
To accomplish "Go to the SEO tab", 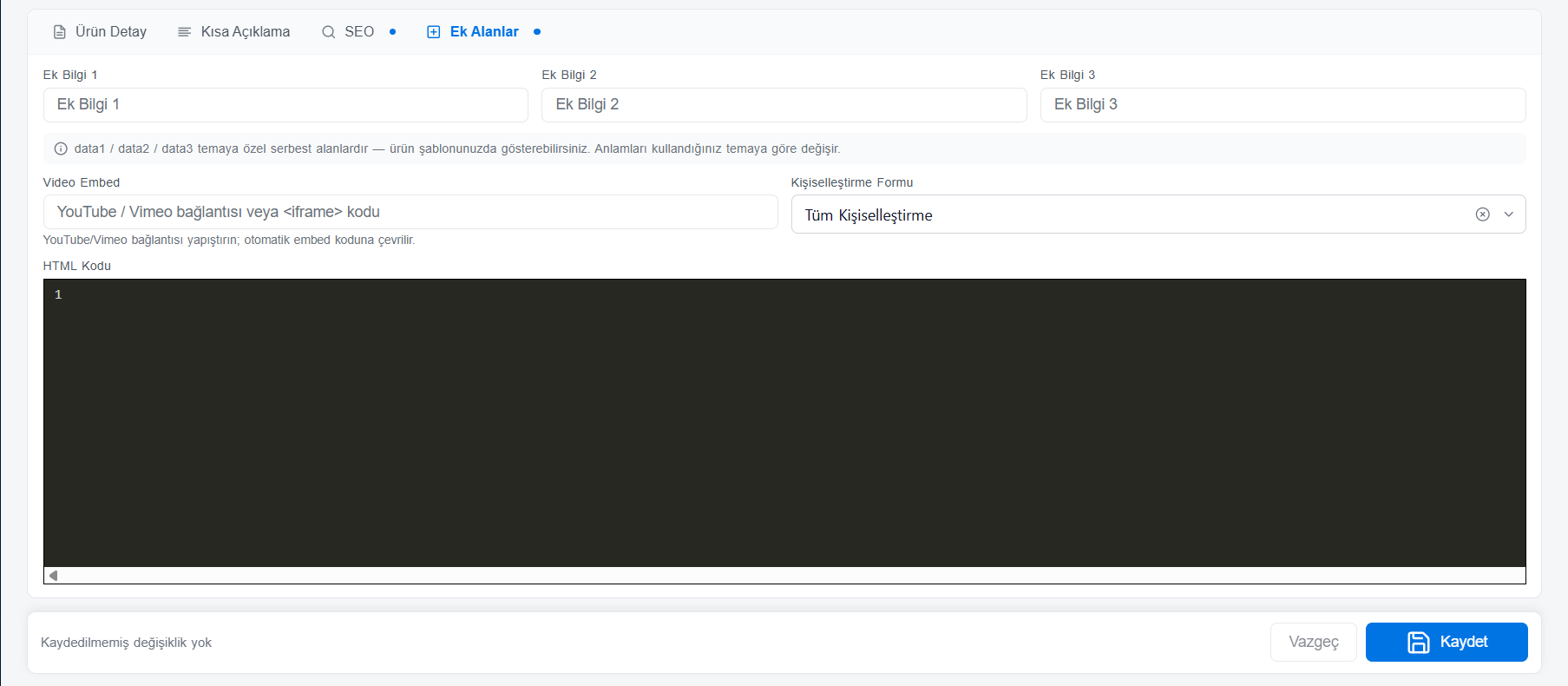I will [x=358, y=32].
